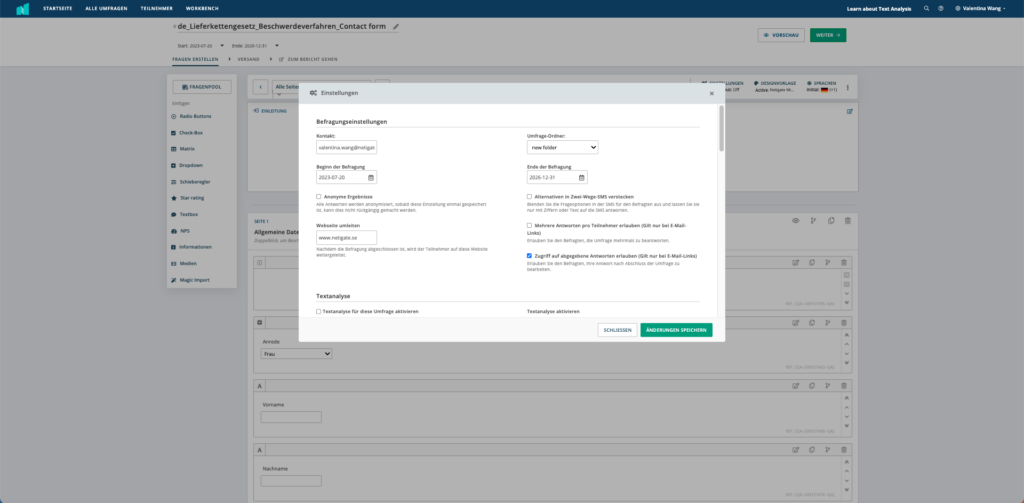Open Learn about Text Analysis link
Viewport: 1024px width, 503px height.
[x=879, y=8]
